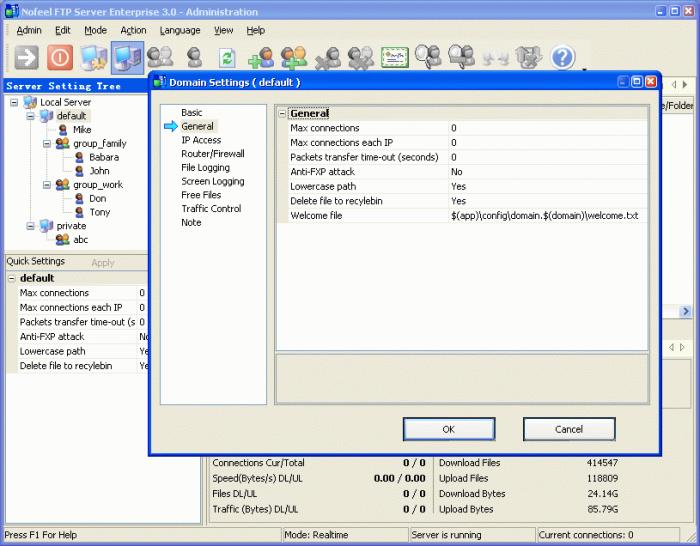Click the grey arrow start server icon
Viewport: 700px width, 546px height.
point(26,58)
